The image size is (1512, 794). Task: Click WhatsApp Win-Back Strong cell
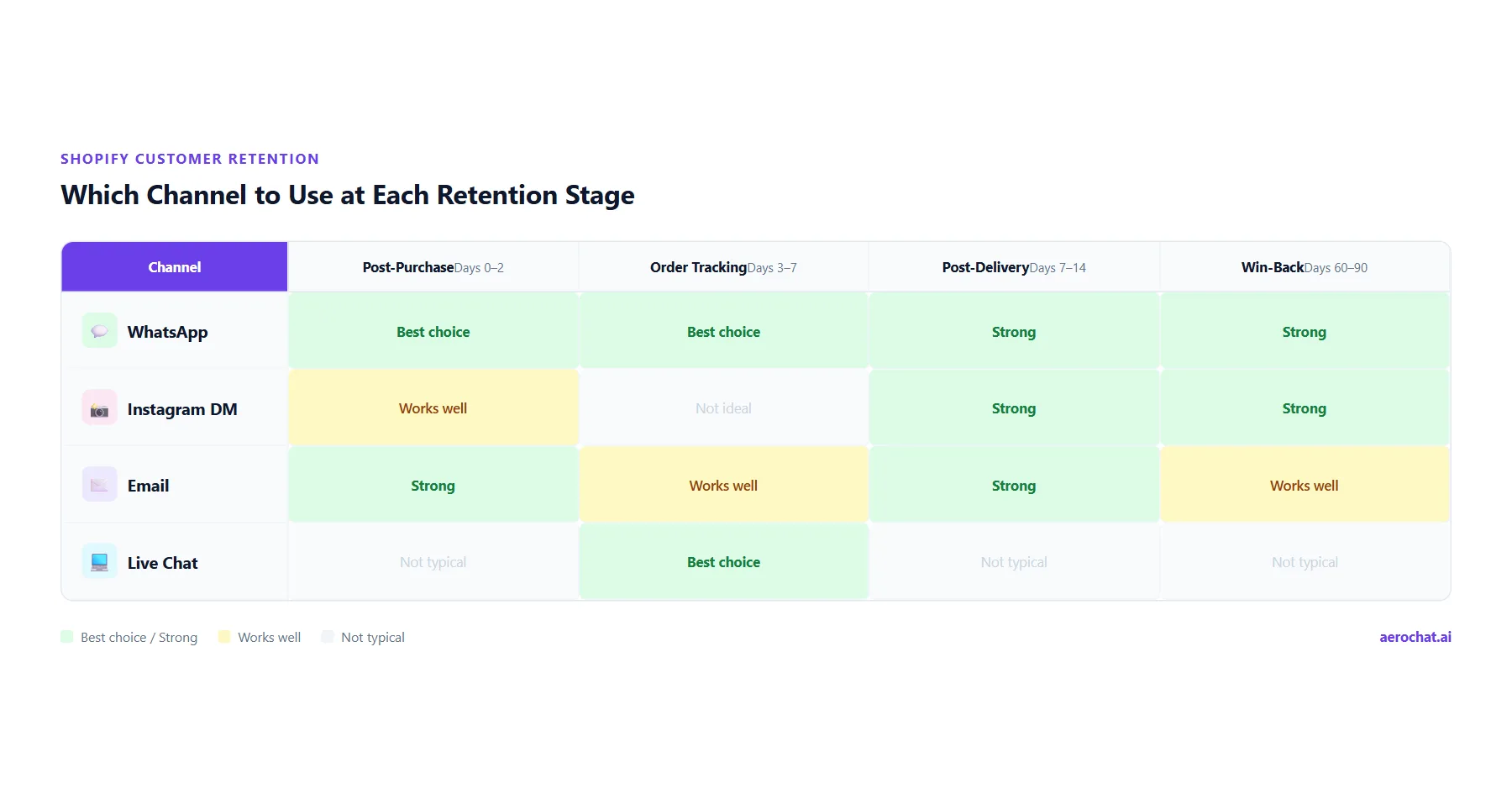pos(1305,331)
